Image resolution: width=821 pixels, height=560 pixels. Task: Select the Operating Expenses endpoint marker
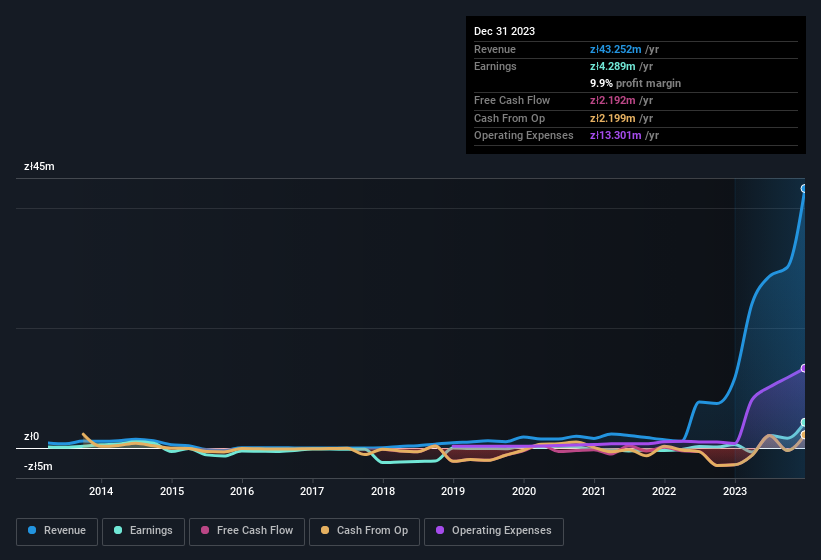pos(804,368)
